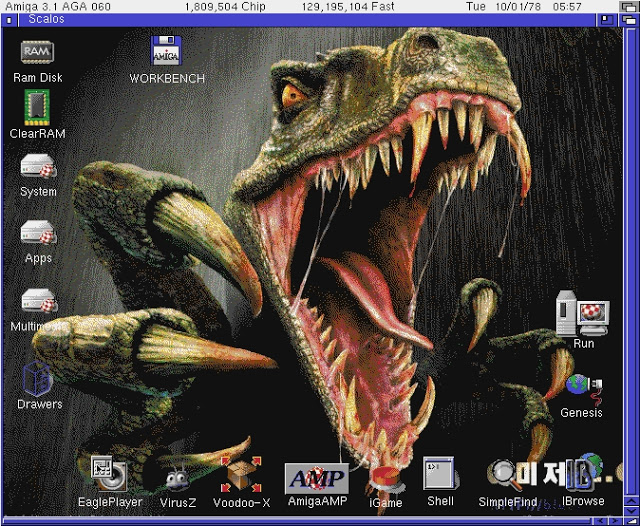Start the Genesis network icon
The height and width of the screenshot is (526, 640).
(x=584, y=388)
